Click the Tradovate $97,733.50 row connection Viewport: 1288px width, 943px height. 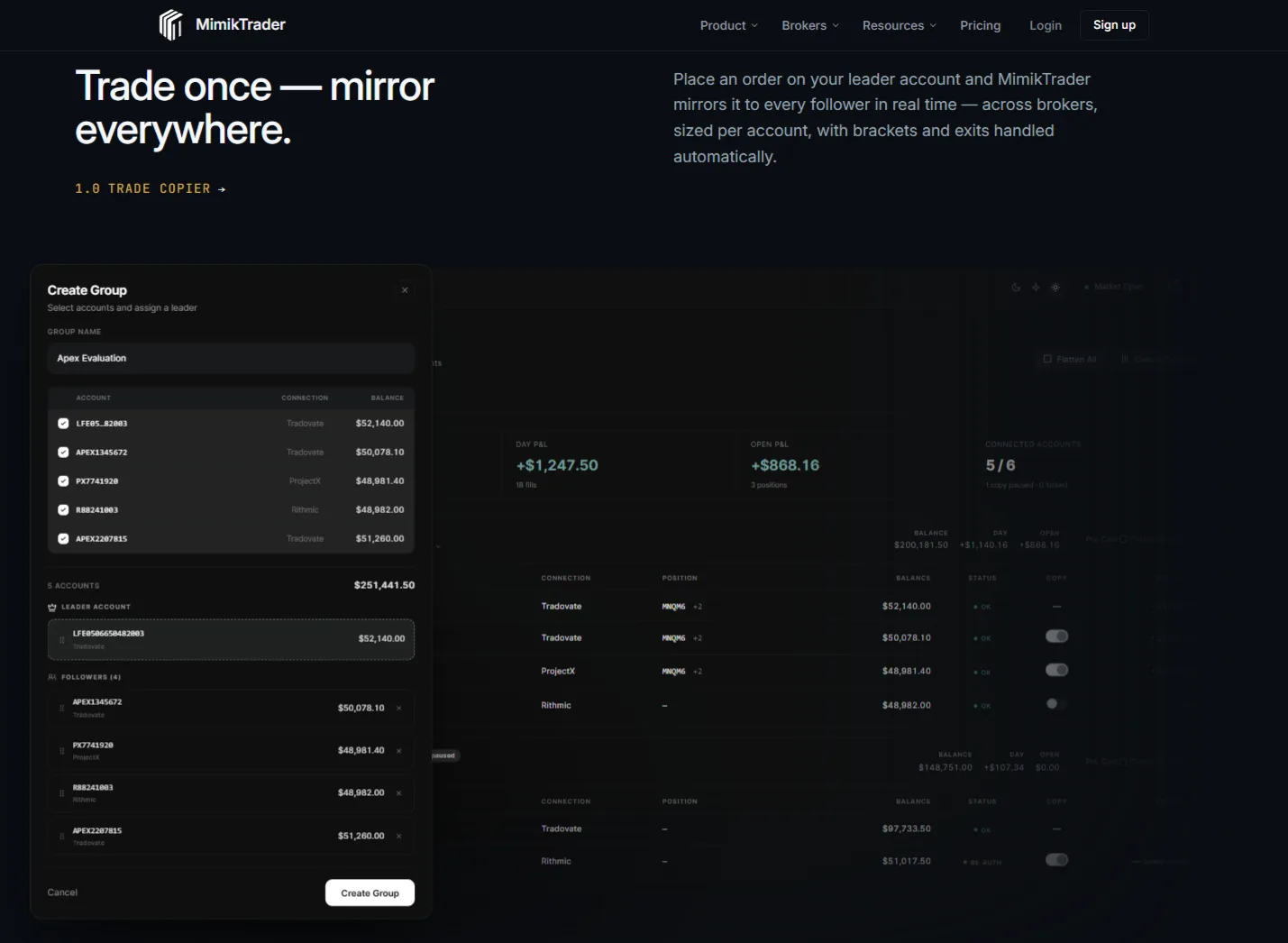pos(562,829)
